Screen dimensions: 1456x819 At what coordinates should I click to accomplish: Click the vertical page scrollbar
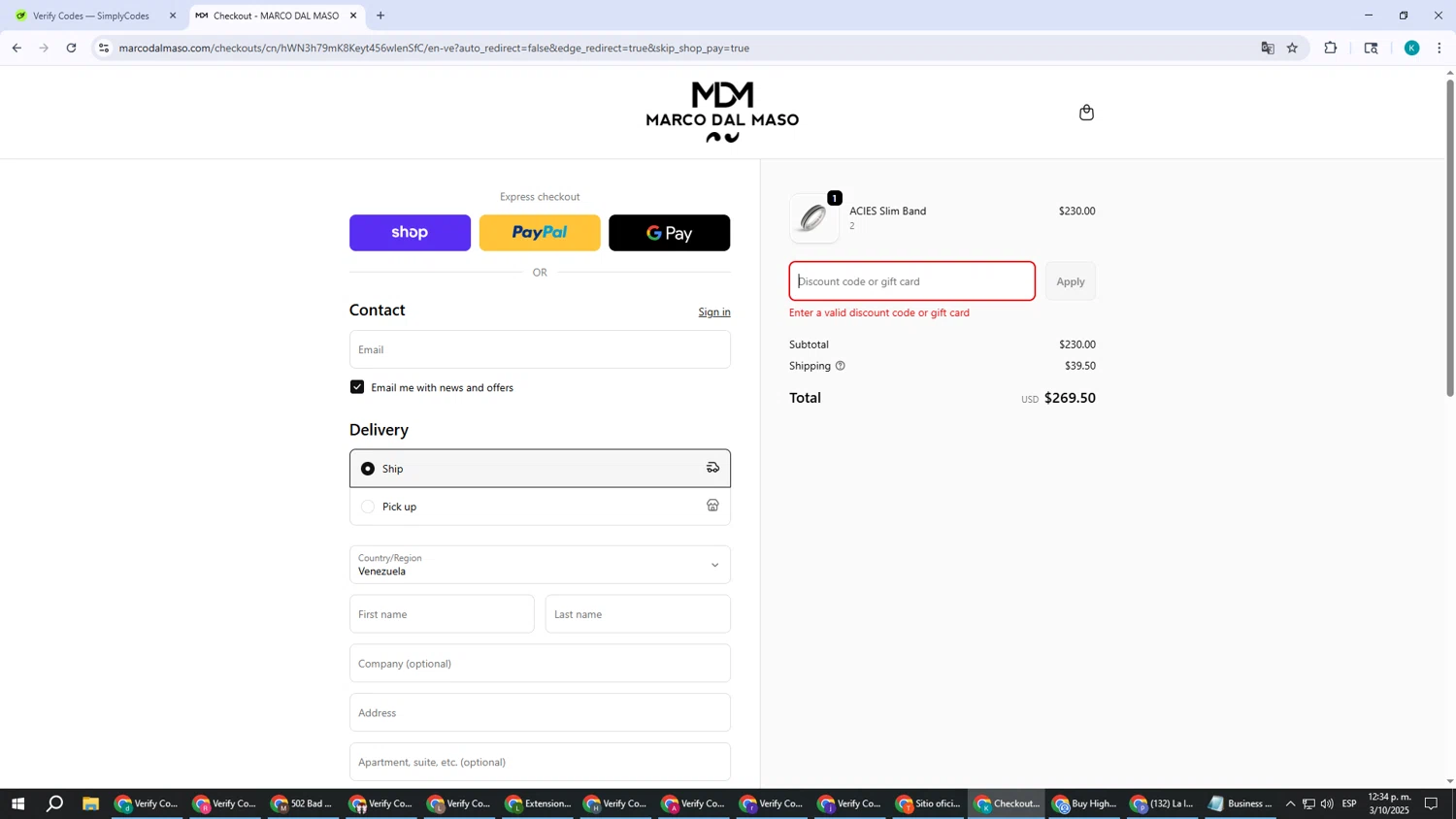(1450, 238)
